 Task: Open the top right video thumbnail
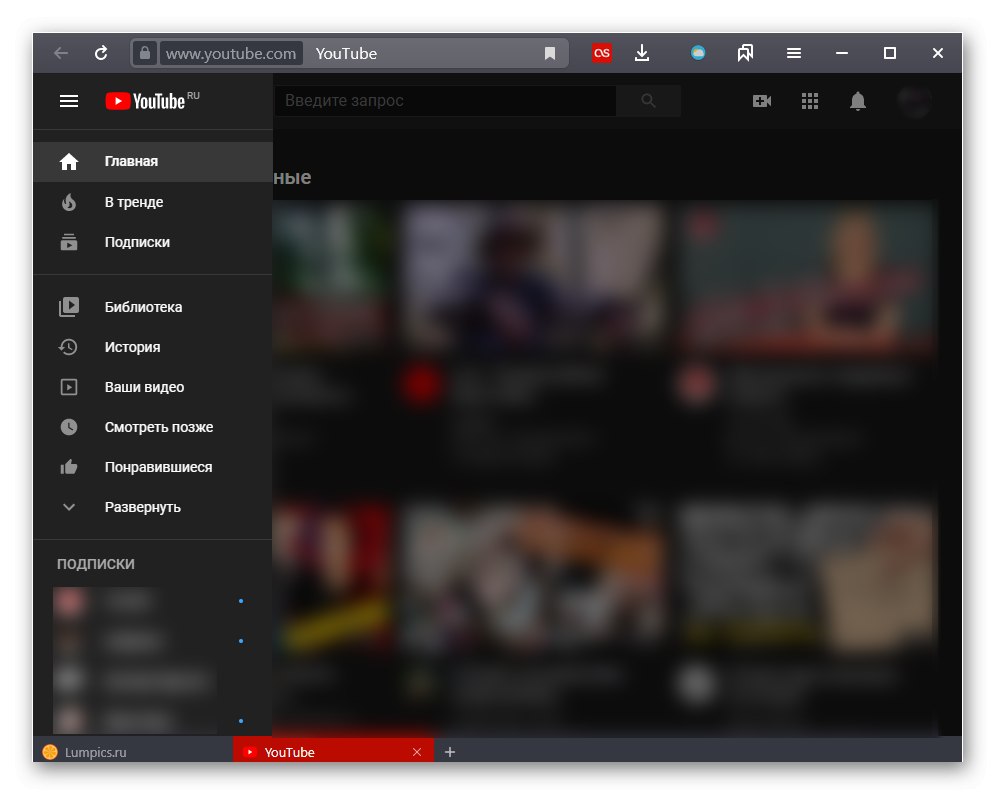(x=807, y=276)
